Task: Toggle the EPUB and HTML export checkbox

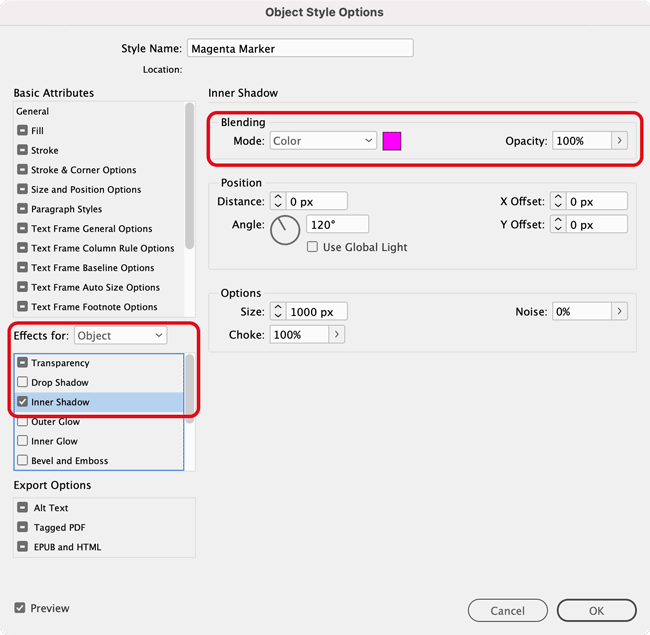Action: coord(22,546)
